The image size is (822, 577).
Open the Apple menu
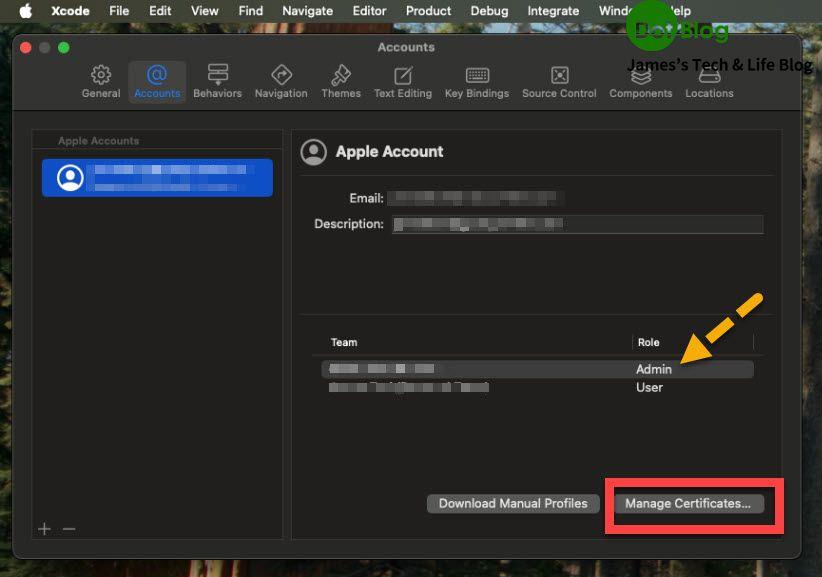point(25,11)
